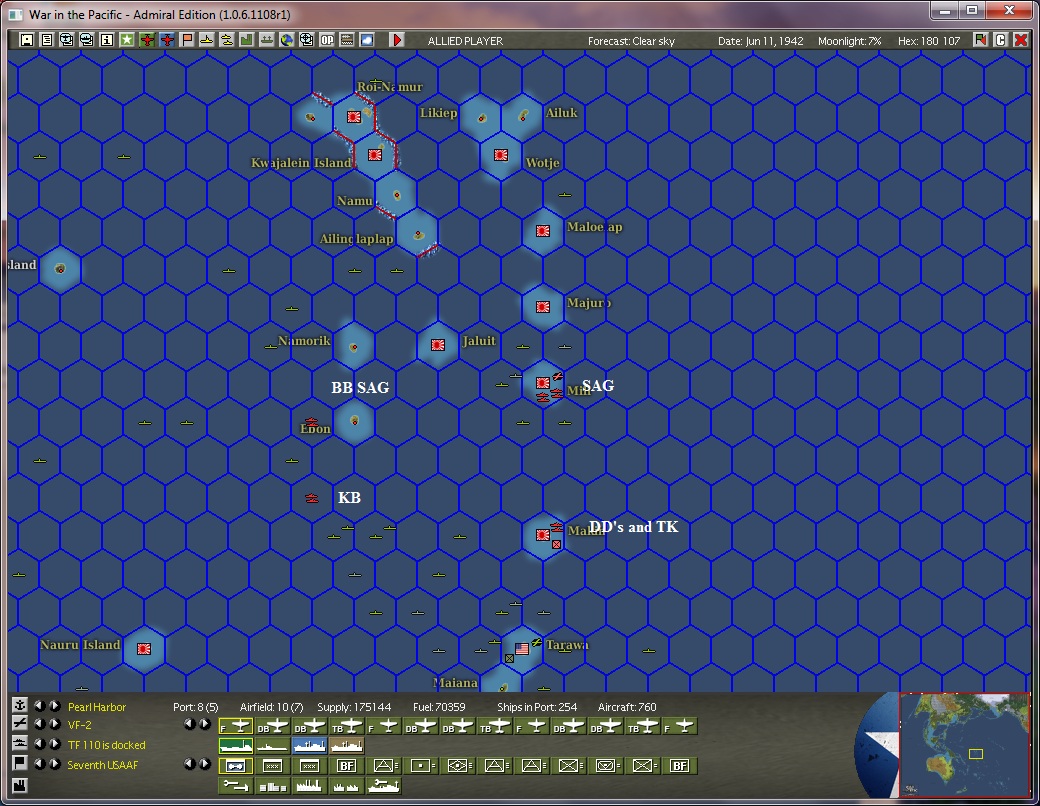
Task: Select the highlighted green task force icon
Action: click(235, 746)
